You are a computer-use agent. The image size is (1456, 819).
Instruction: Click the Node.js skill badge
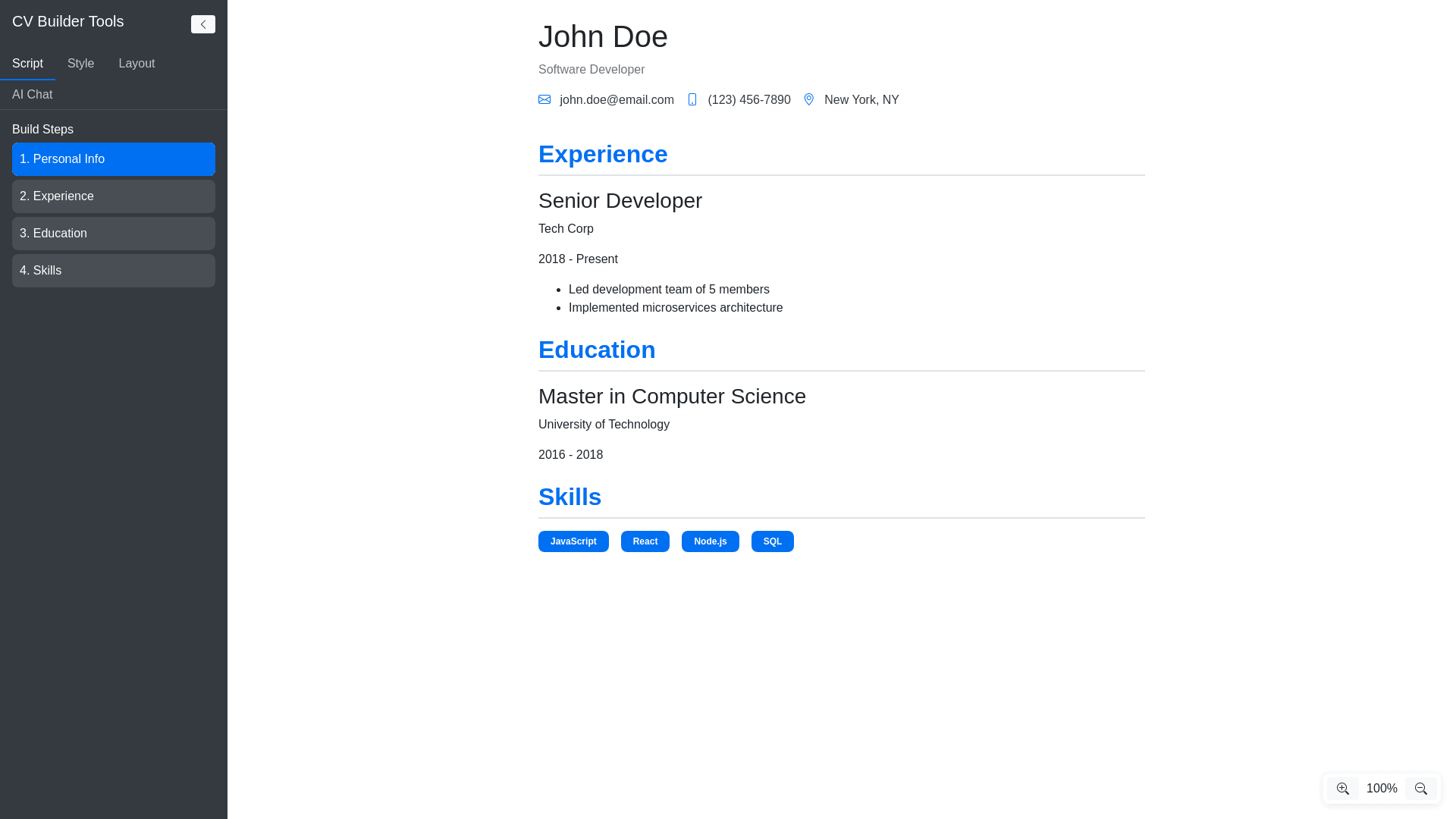click(x=710, y=541)
